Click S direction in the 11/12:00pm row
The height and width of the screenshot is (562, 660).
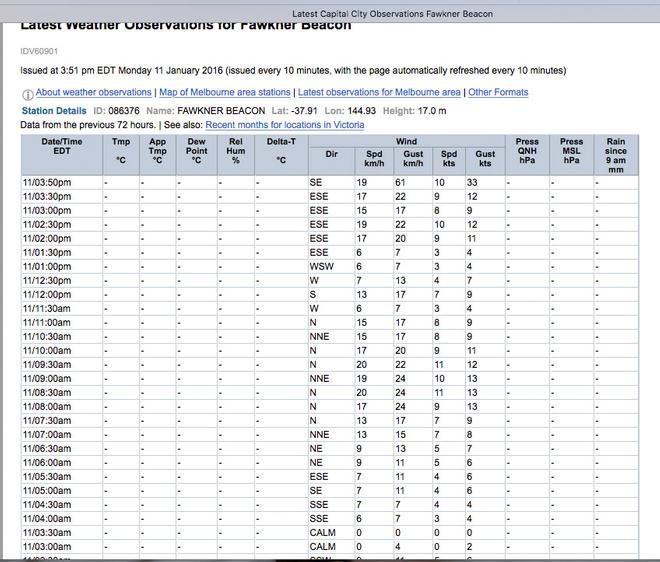click(x=313, y=295)
